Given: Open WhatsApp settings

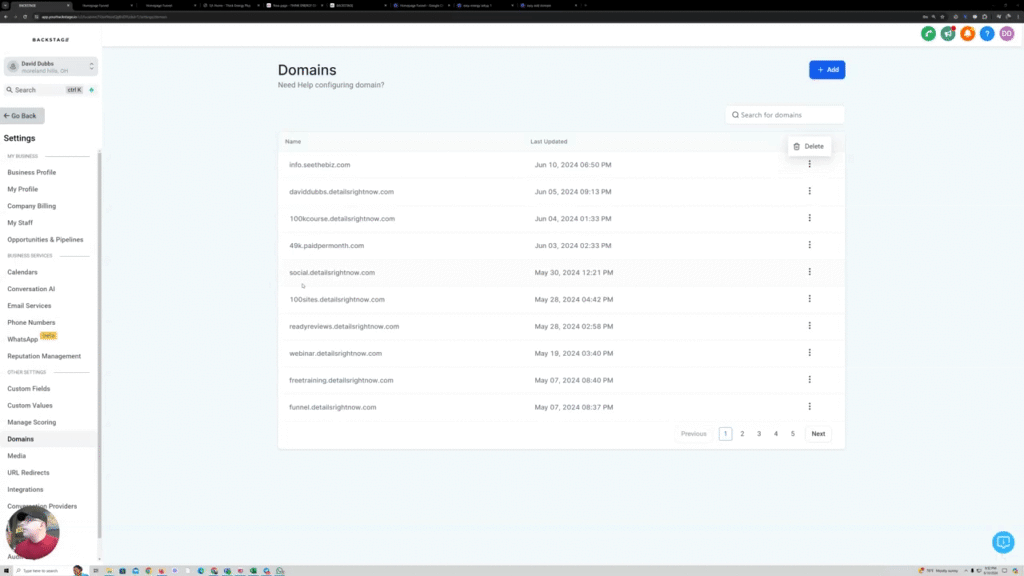Looking at the screenshot, I should click(x=23, y=340).
